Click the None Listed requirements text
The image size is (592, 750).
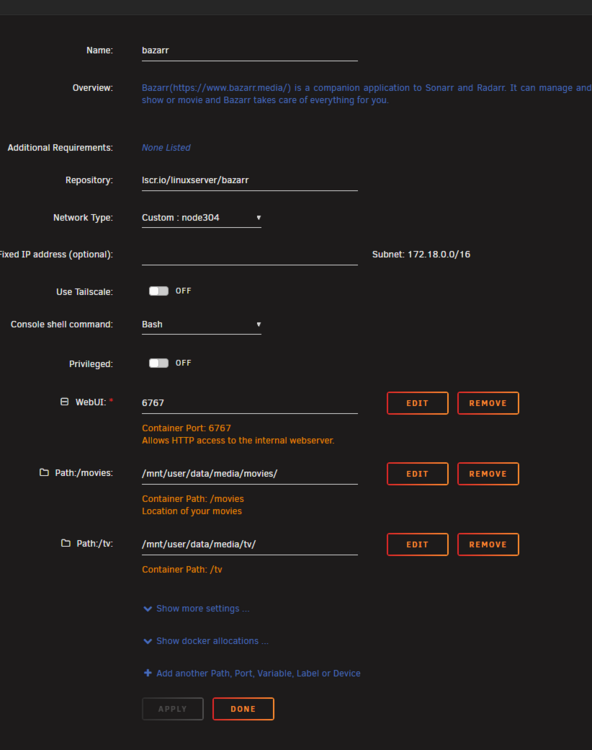(166, 148)
